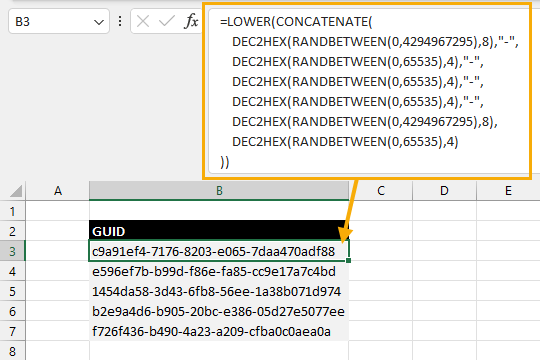Click inside the formula bar text

[x=369, y=91]
